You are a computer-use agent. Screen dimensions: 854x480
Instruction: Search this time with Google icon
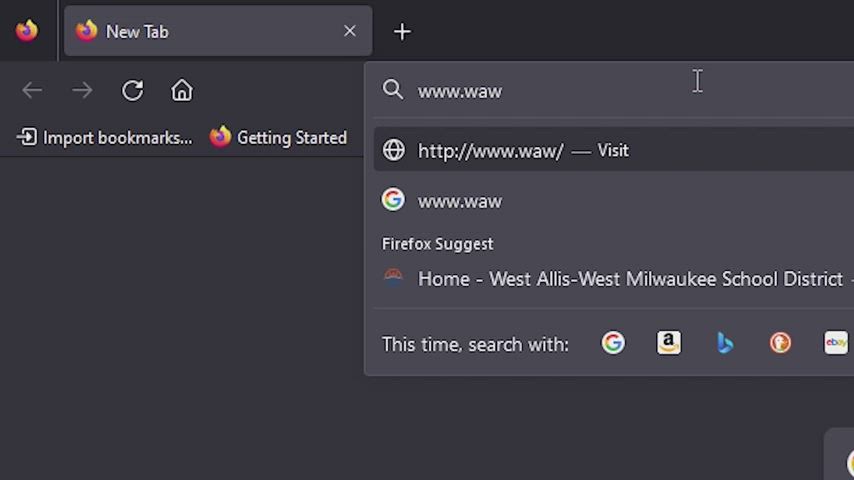pos(613,343)
